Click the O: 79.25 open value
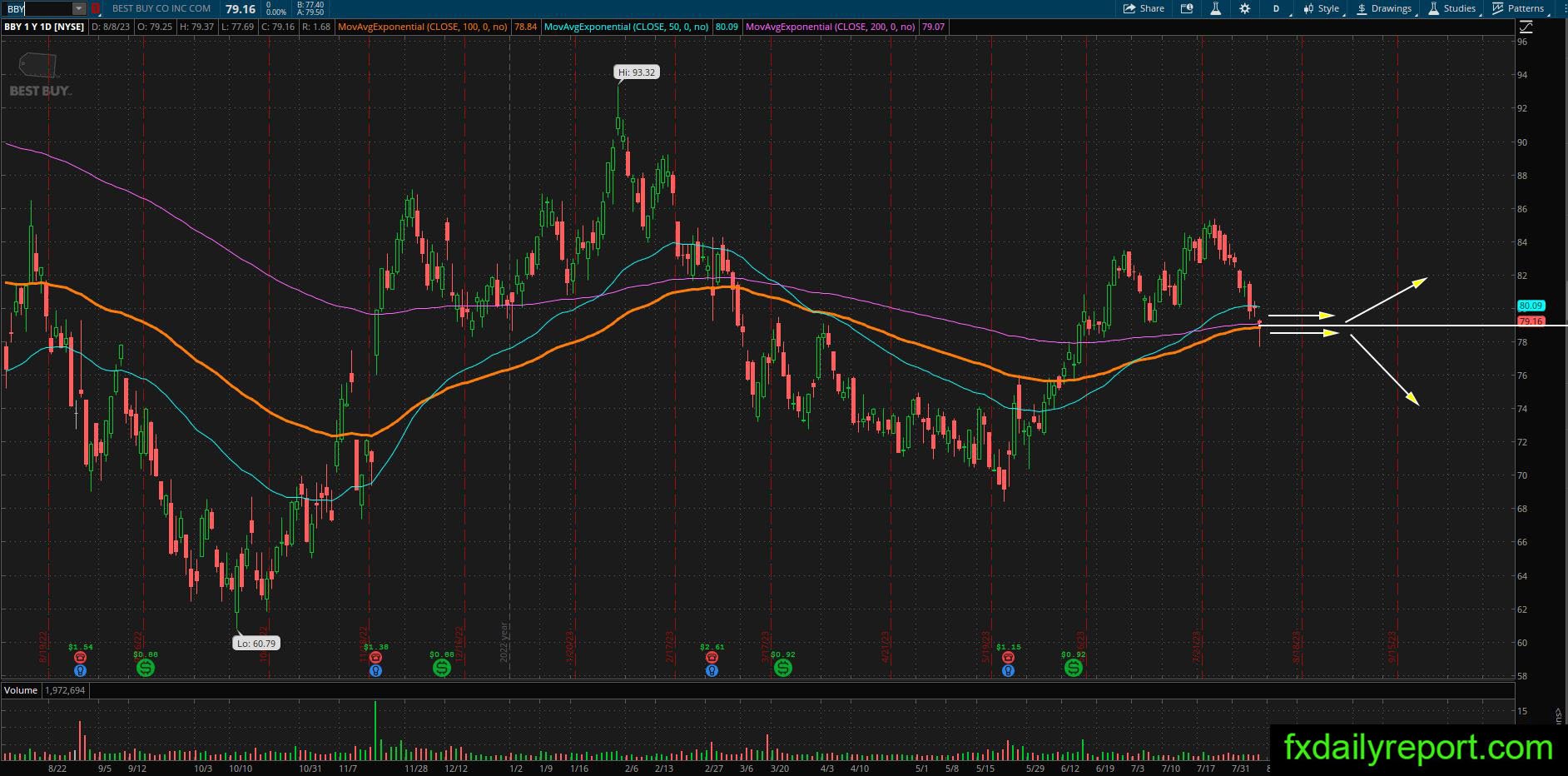This screenshot has height=776, width=1568. [155, 27]
